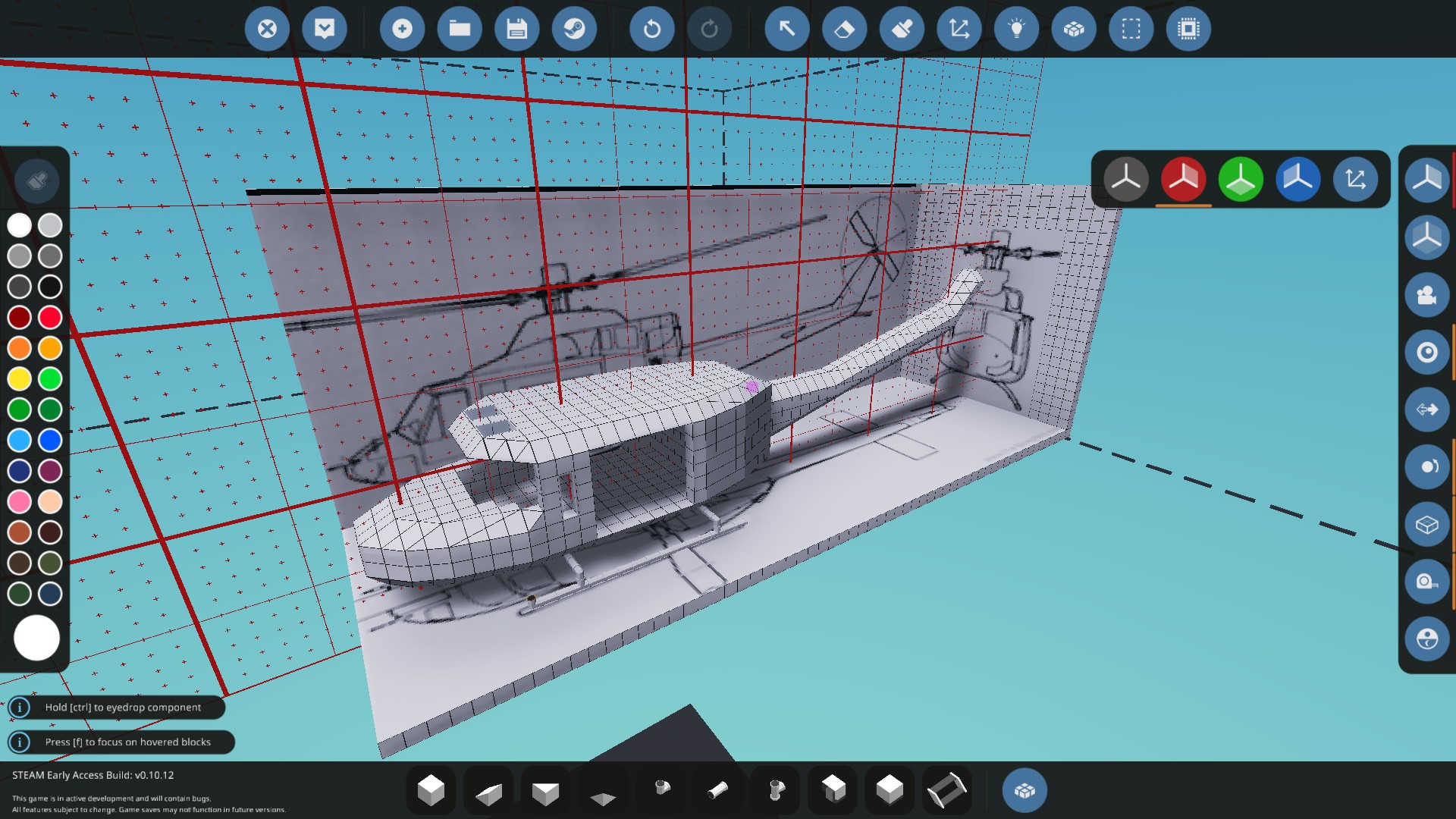
Task: Activate the dashed selection box tool
Action: [x=1131, y=29]
